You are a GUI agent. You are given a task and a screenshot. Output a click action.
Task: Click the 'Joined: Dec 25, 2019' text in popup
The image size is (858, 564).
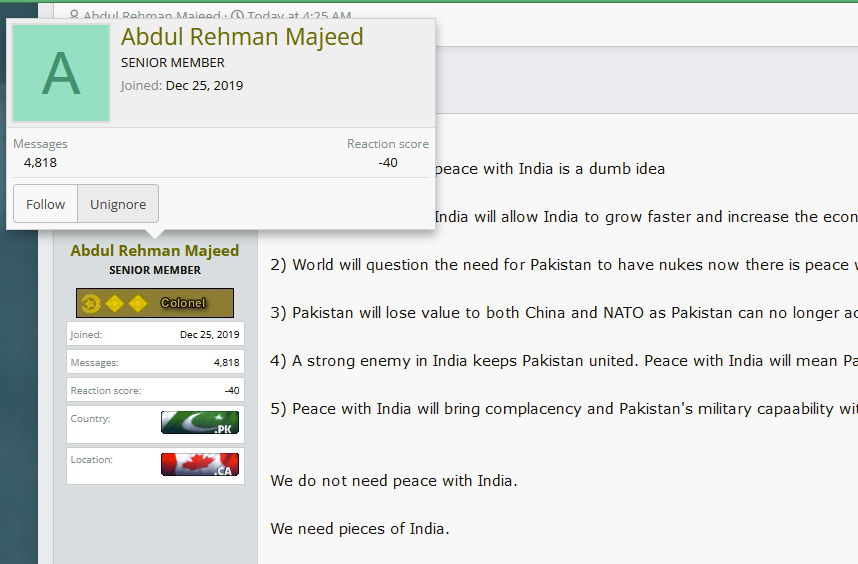182,86
